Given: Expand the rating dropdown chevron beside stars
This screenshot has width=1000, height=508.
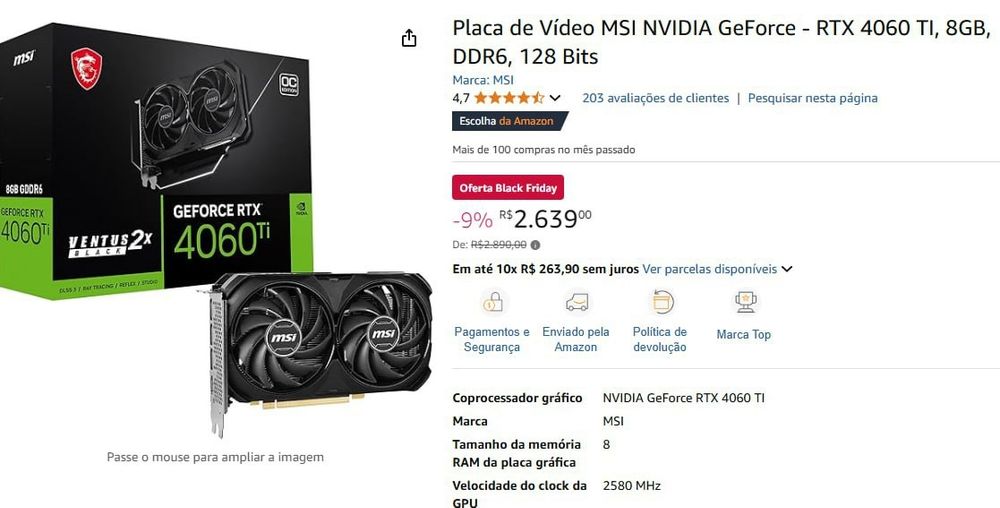Looking at the screenshot, I should pyautogui.click(x=555, y=98).
